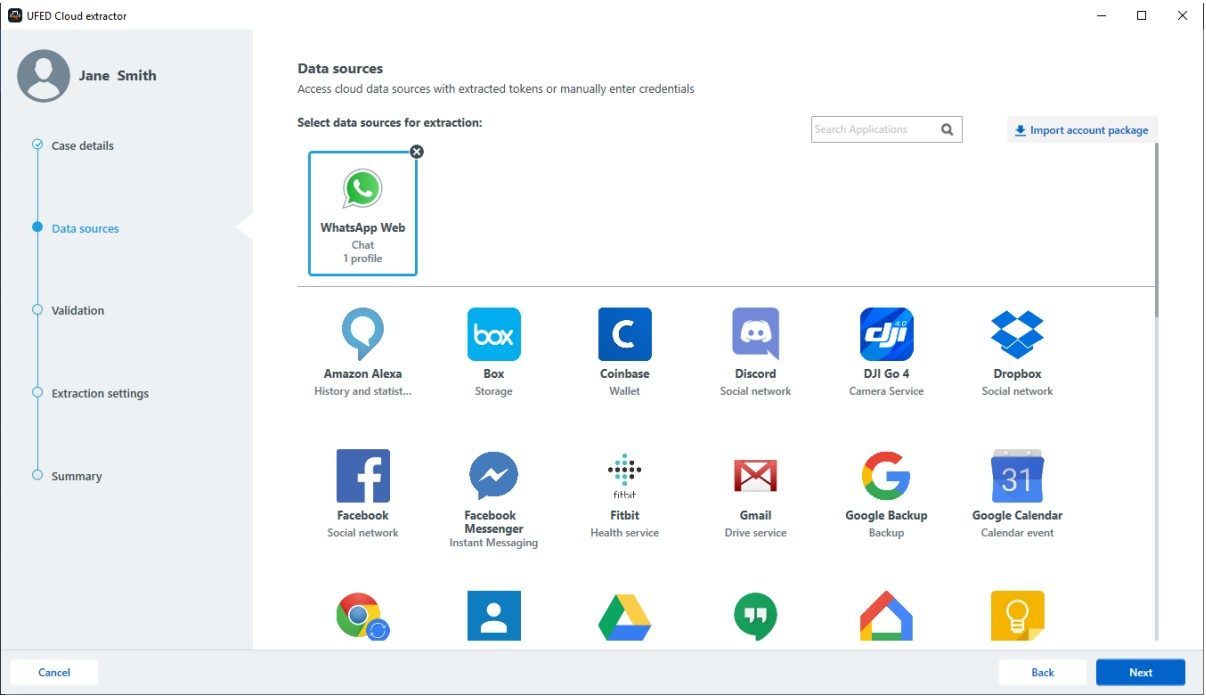Select the Box storage data source
The width and height of the screenshot is (1206, 696).
(494, 335)
